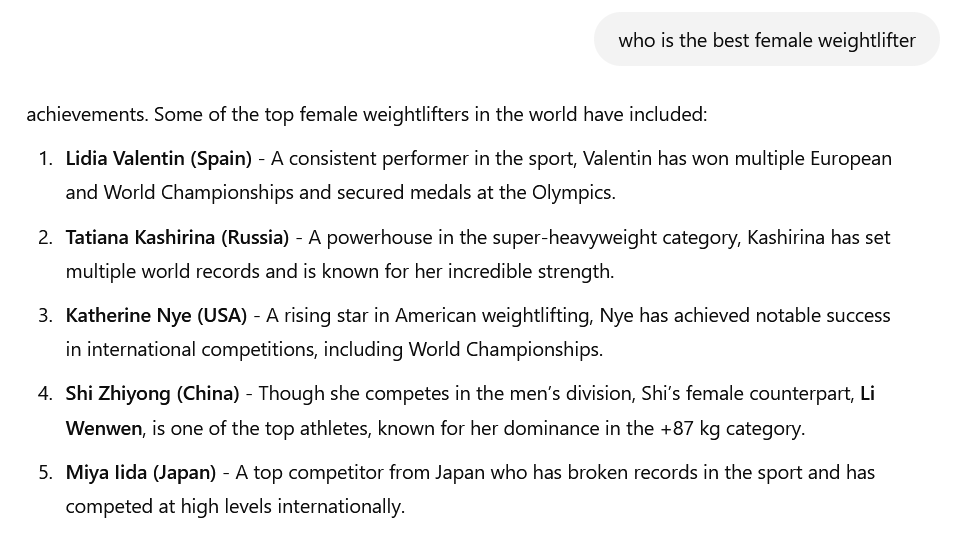Click the intro line starting with "achievements"
Screen dimensions: 966x559
(x=366, y=114)
